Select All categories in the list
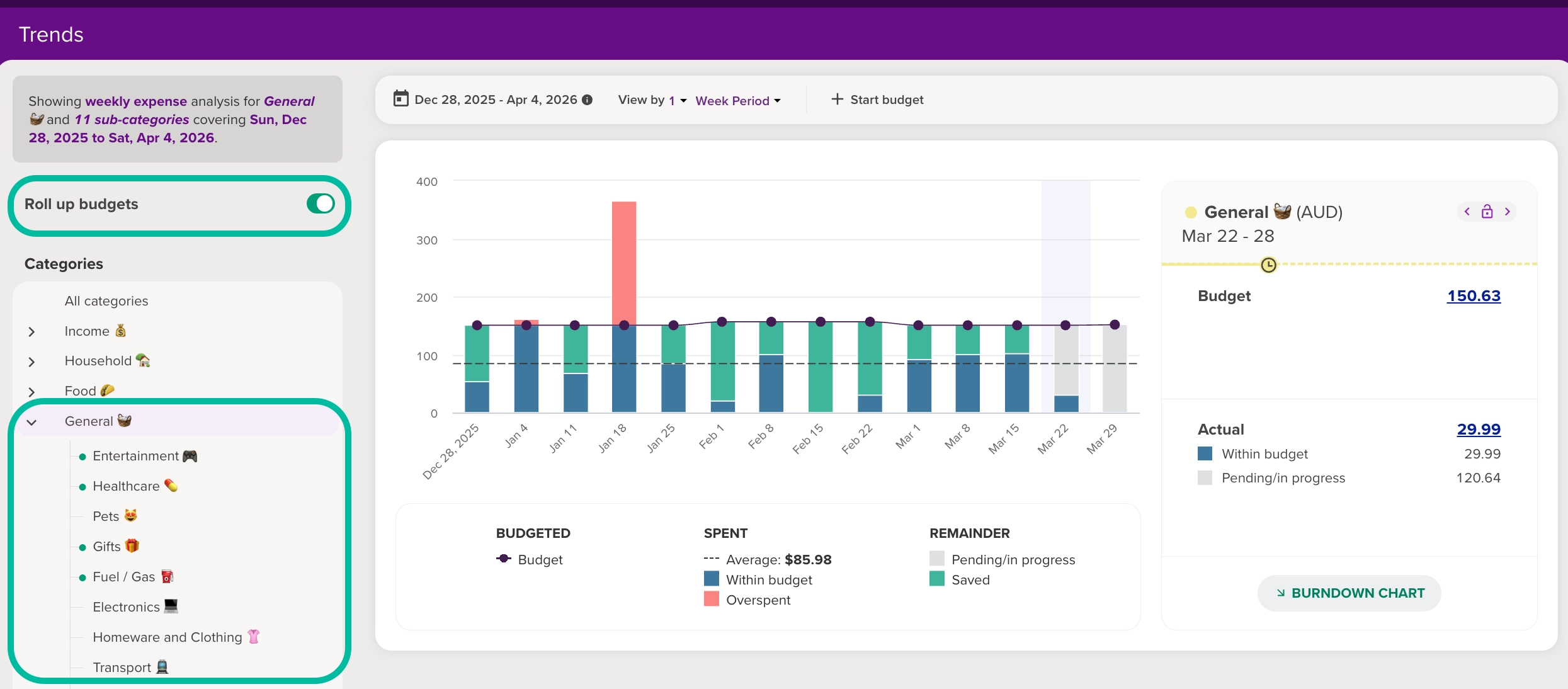The width and height of the screenshot is (1568, 689). 106,301
